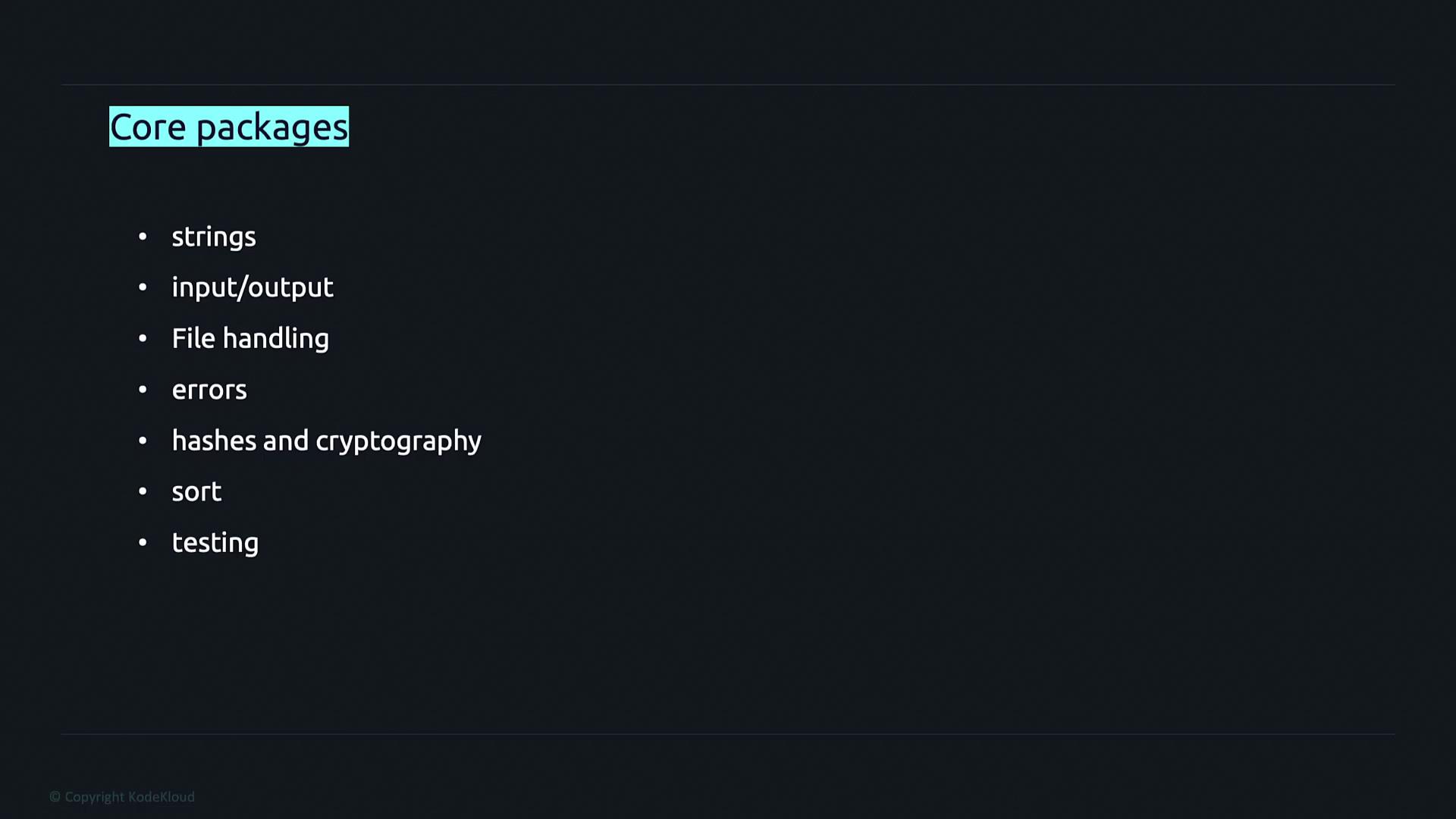Click the "testing" list entry
The width and height of the screenshot is (1456, 819).
point(215,543)
